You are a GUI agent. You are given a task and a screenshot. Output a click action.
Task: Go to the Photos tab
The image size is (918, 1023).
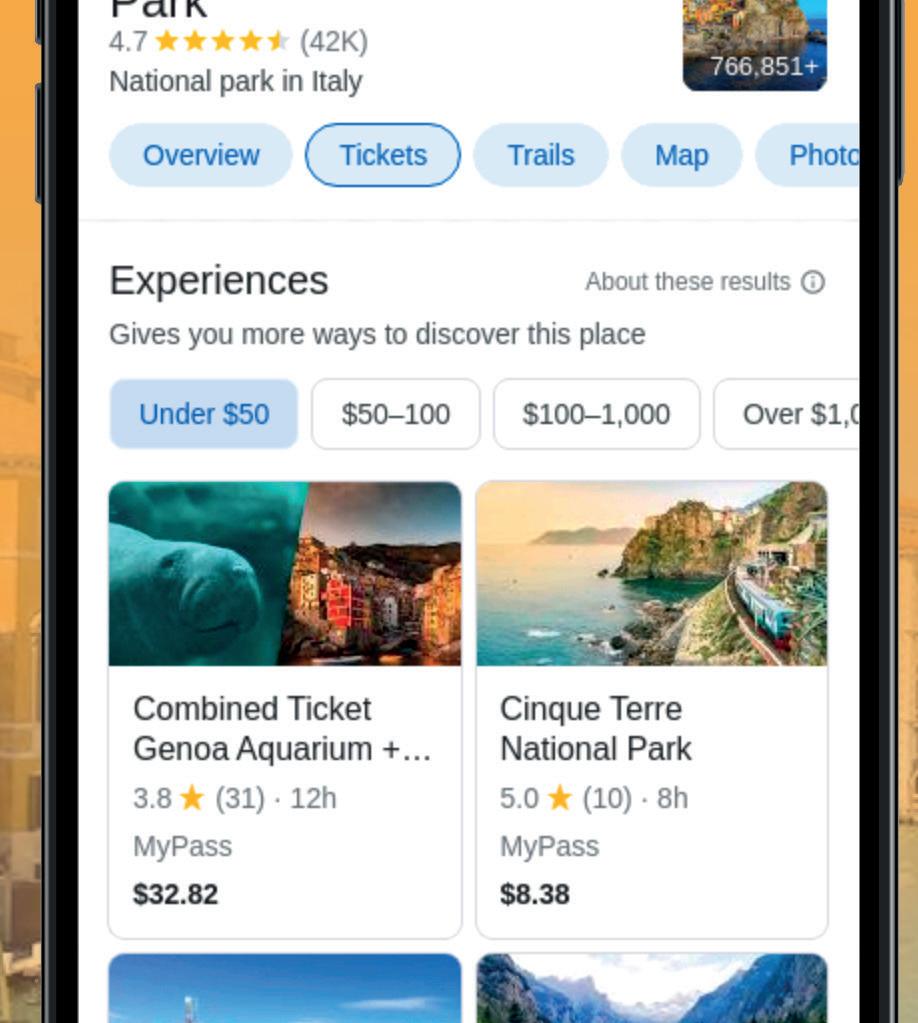[808, 155]
